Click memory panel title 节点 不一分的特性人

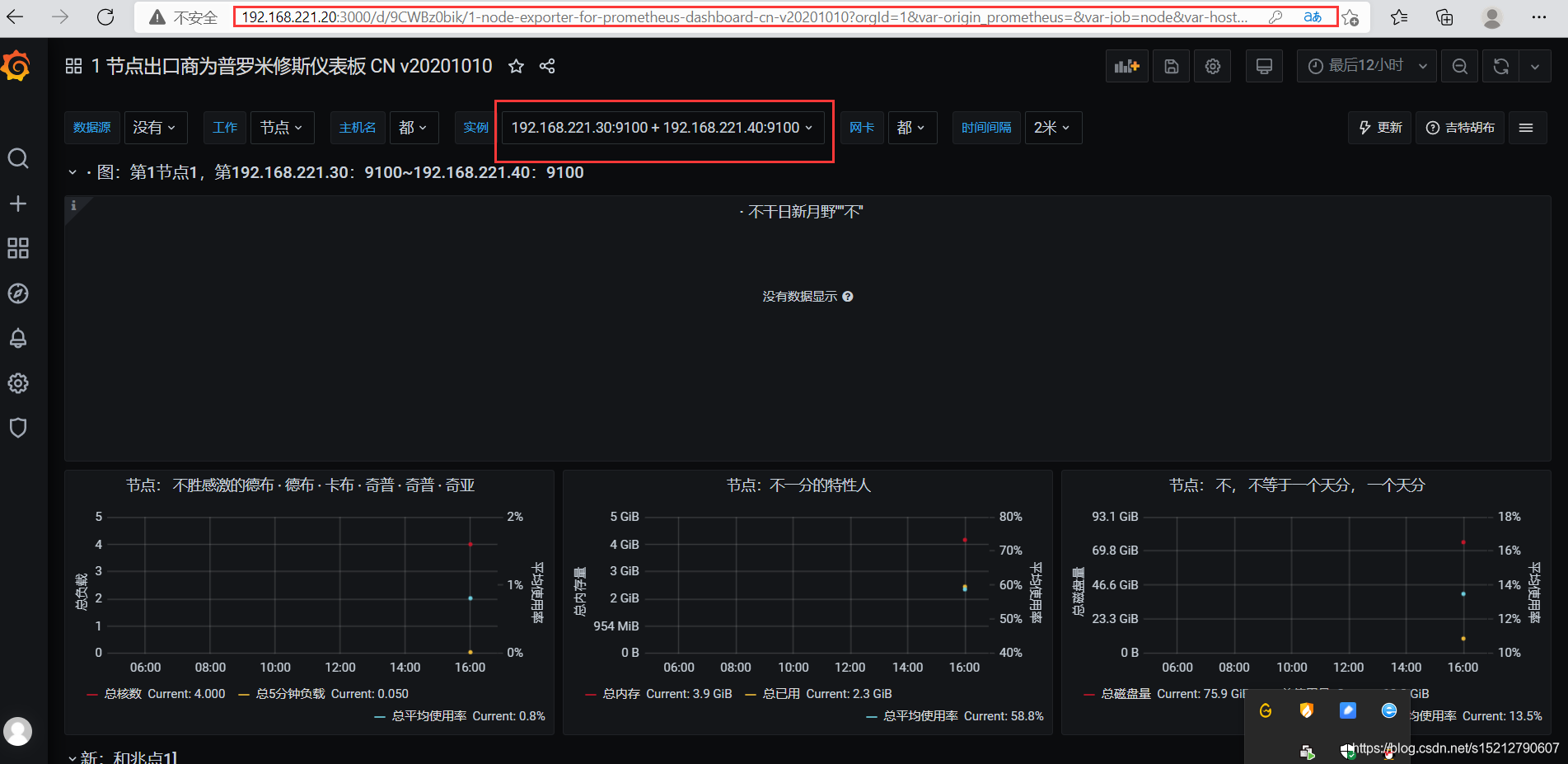tap(798, 485)
